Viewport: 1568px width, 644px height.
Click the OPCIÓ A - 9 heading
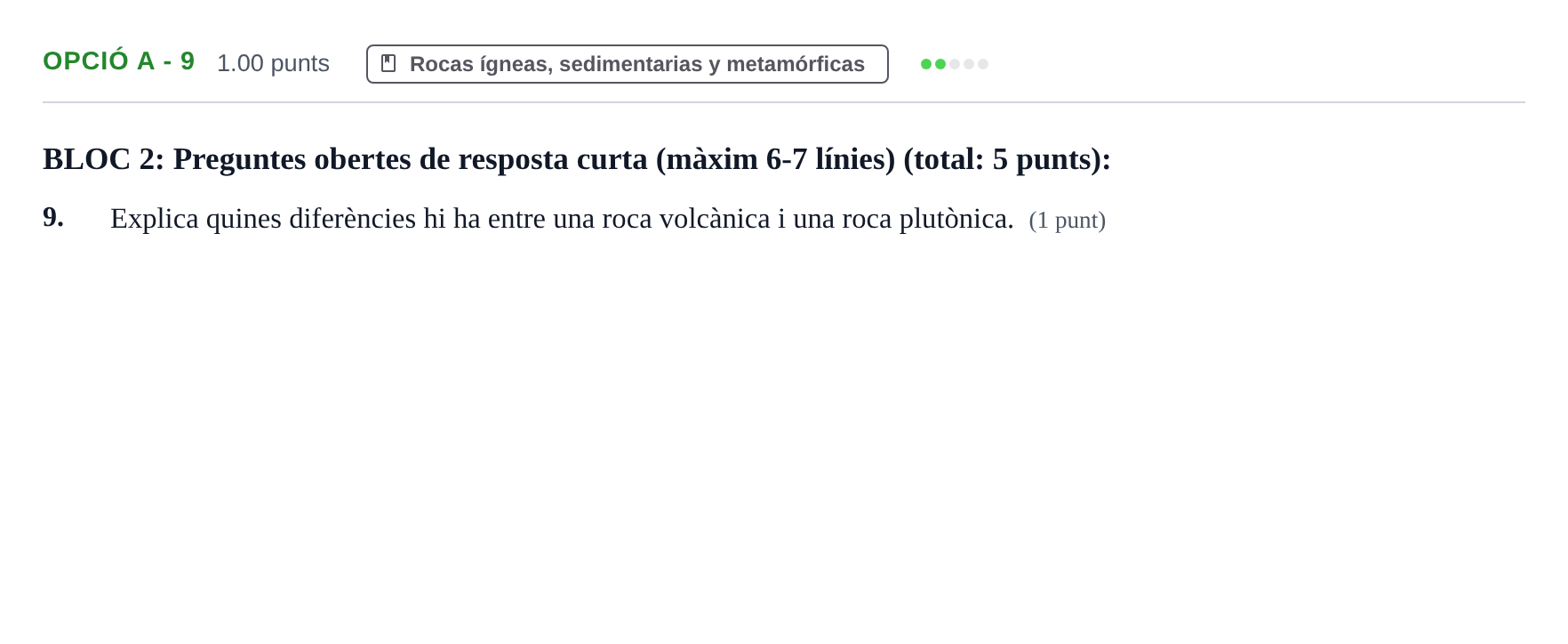[x=118, y=61]
